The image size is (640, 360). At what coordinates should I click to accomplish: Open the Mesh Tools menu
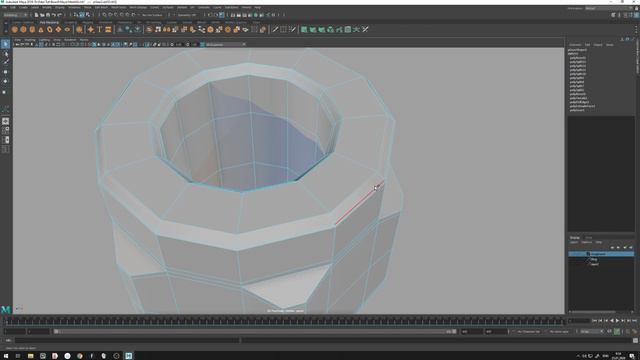[x=120, y=7]
